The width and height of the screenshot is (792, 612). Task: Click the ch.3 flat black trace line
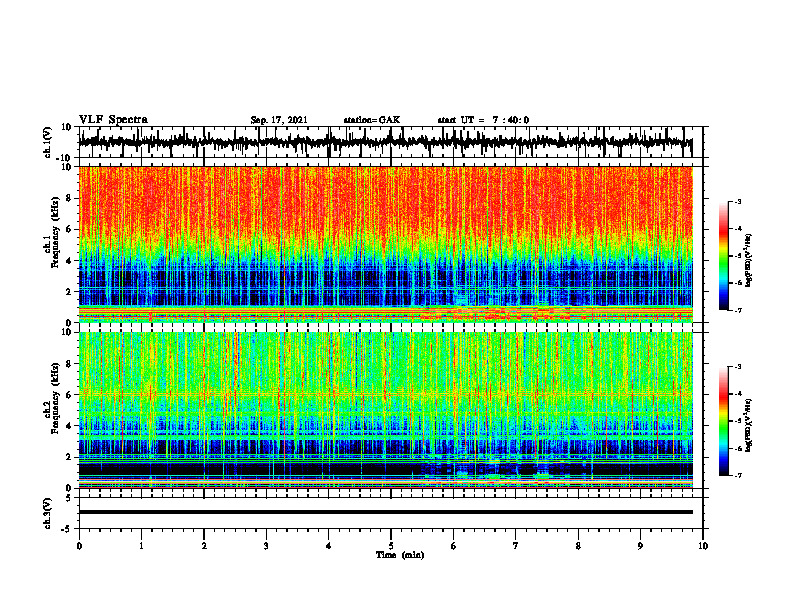point(385,512)
